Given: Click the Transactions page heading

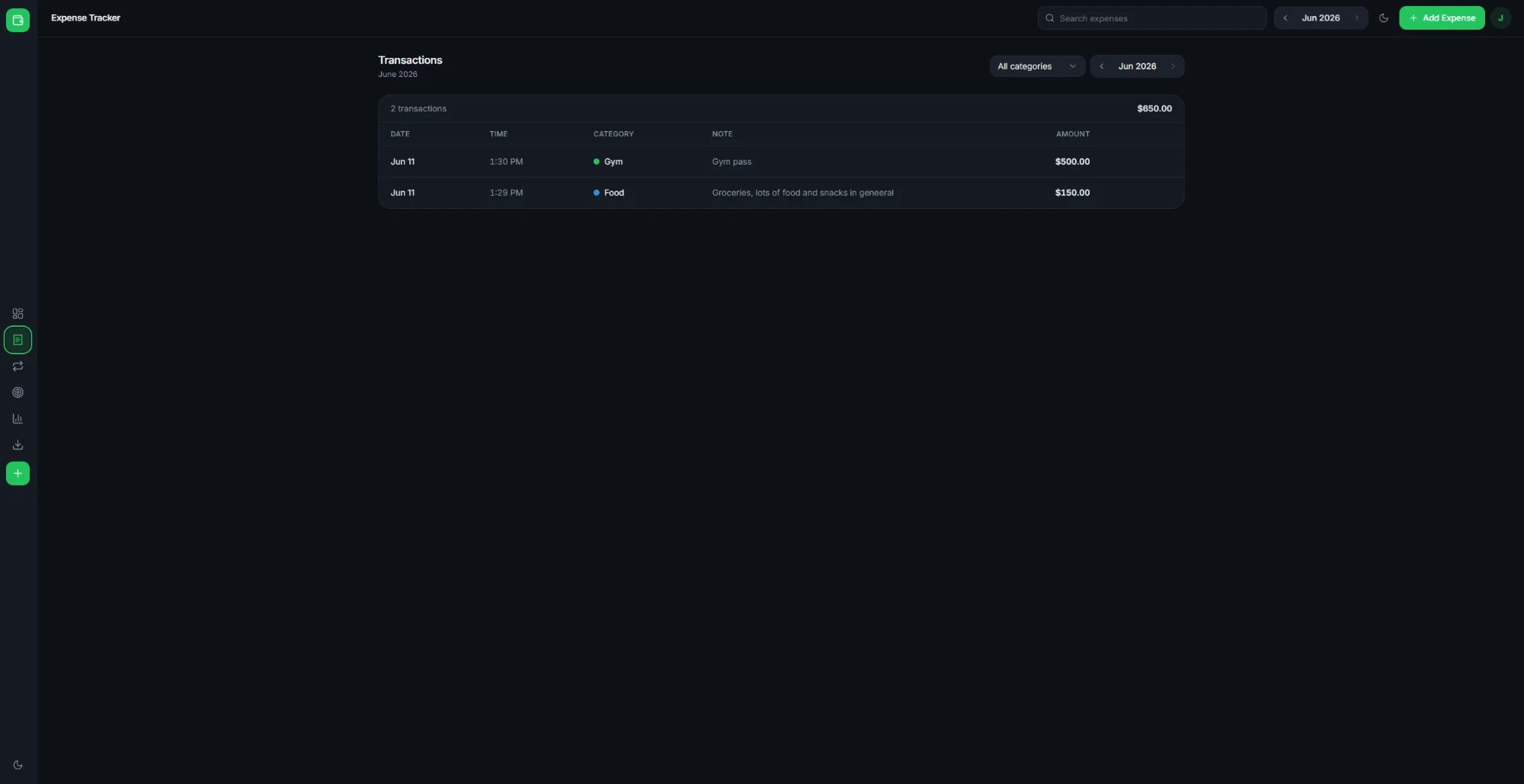Looking at the screenshot, I should [410, 60].
